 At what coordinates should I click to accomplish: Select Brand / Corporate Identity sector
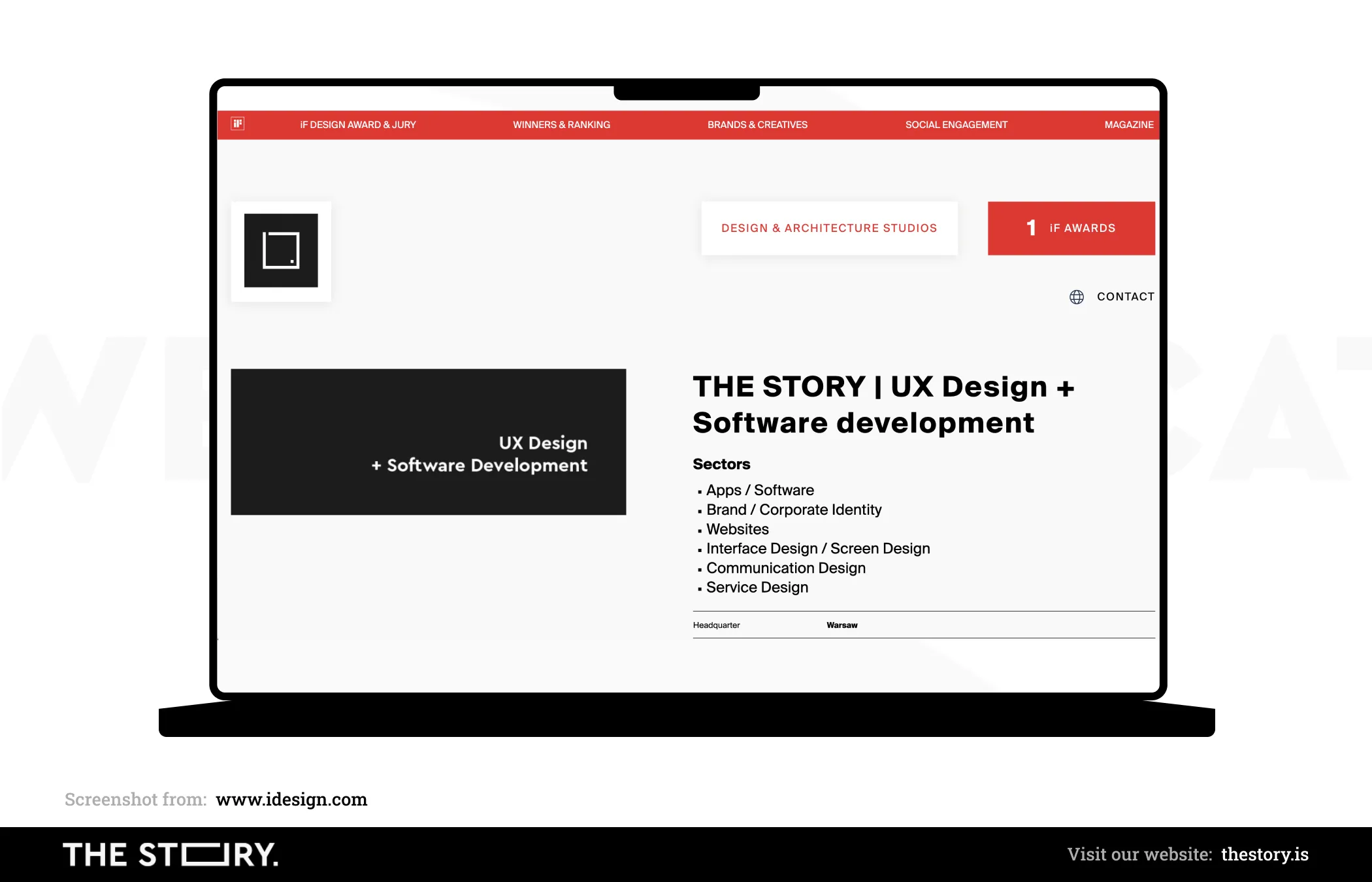pyautogui.click(x=794, y=510)
